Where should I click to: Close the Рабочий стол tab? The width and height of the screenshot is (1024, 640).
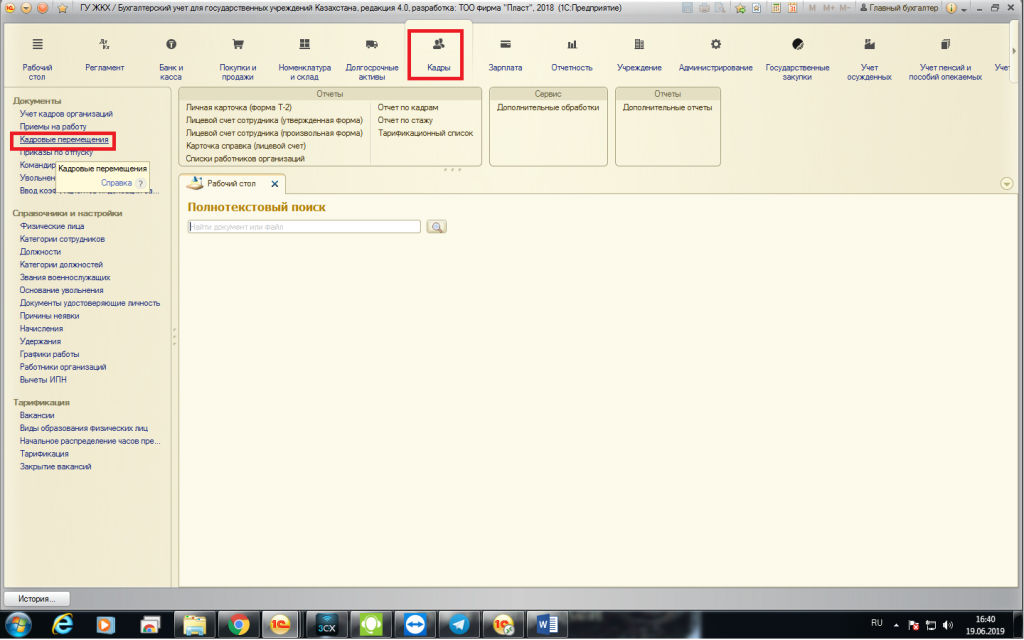tap(275, 185)
